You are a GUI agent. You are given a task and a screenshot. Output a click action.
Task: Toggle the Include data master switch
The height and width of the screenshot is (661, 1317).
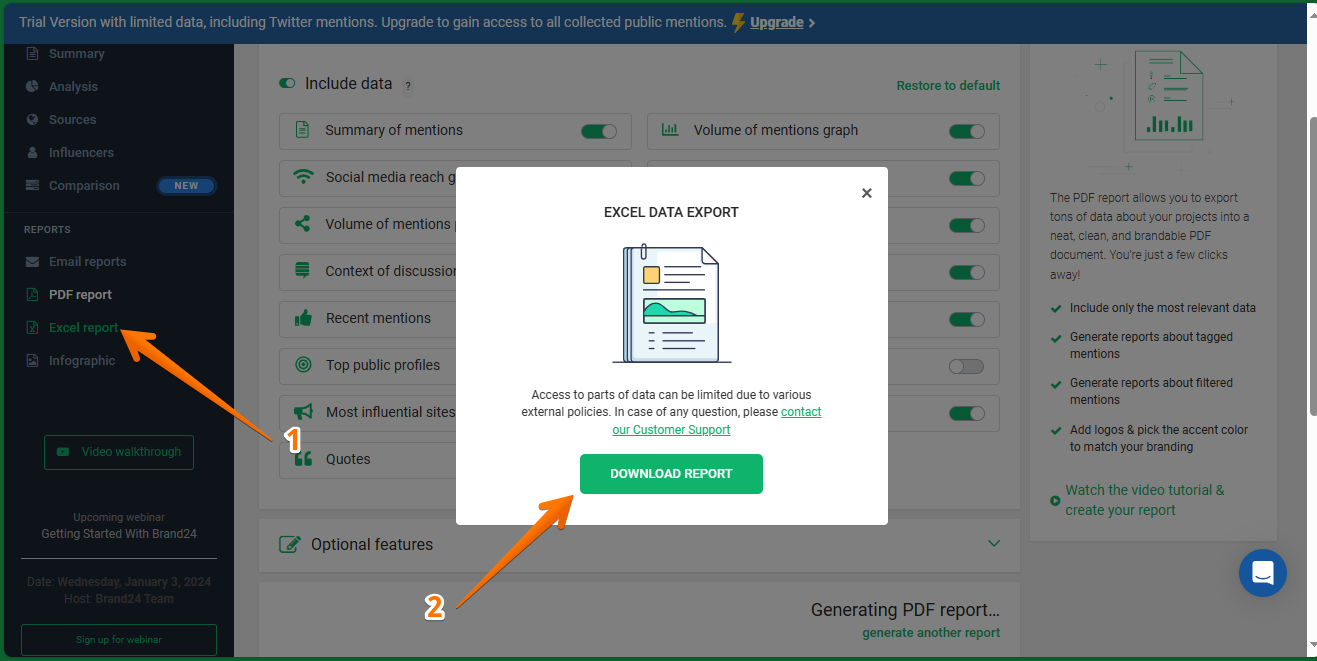pos(288,84)
